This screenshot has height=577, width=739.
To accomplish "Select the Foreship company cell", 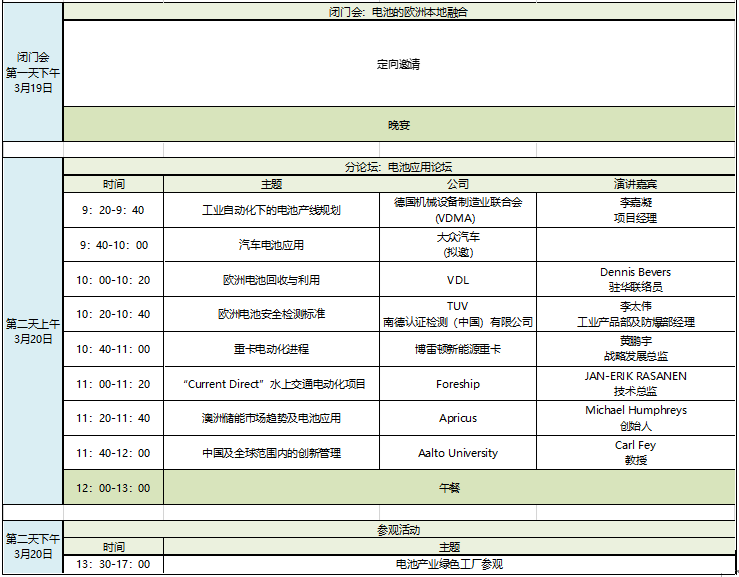I will 457,384.
